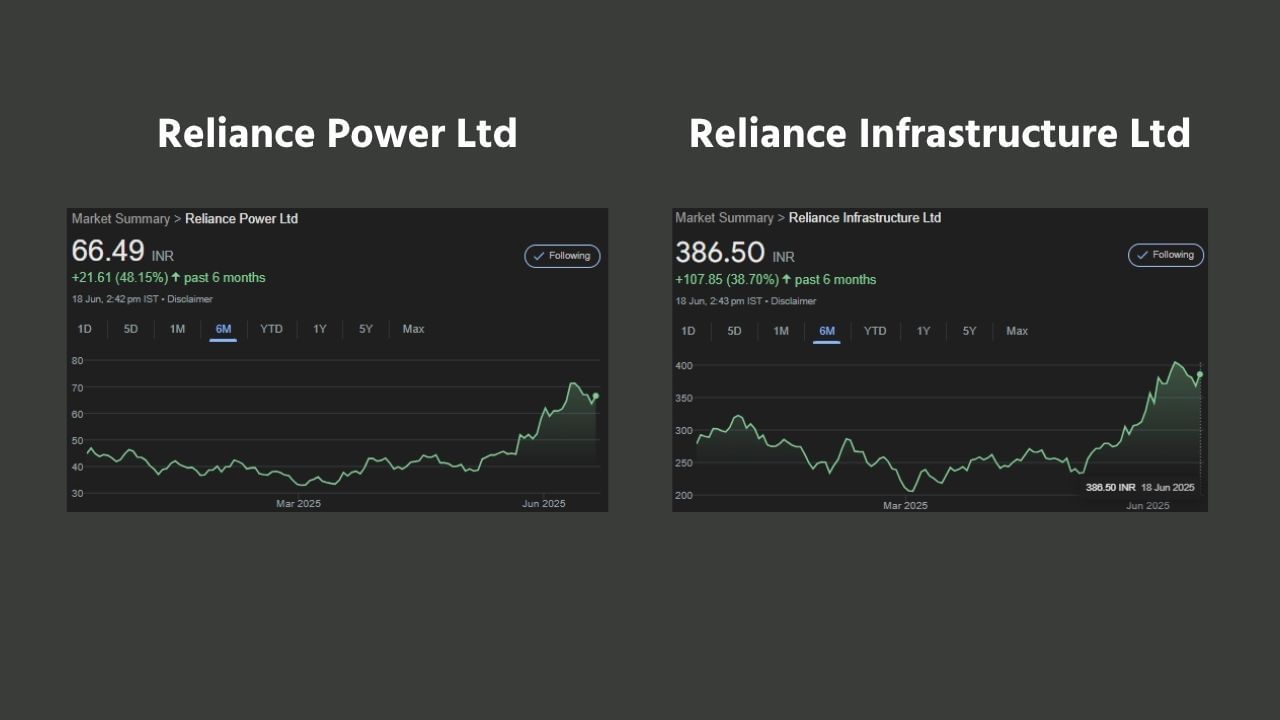Click the 18 Jun, 2:42 pm IST timestamp
This screenshot has width=1280, height=720.
[115, 299]
